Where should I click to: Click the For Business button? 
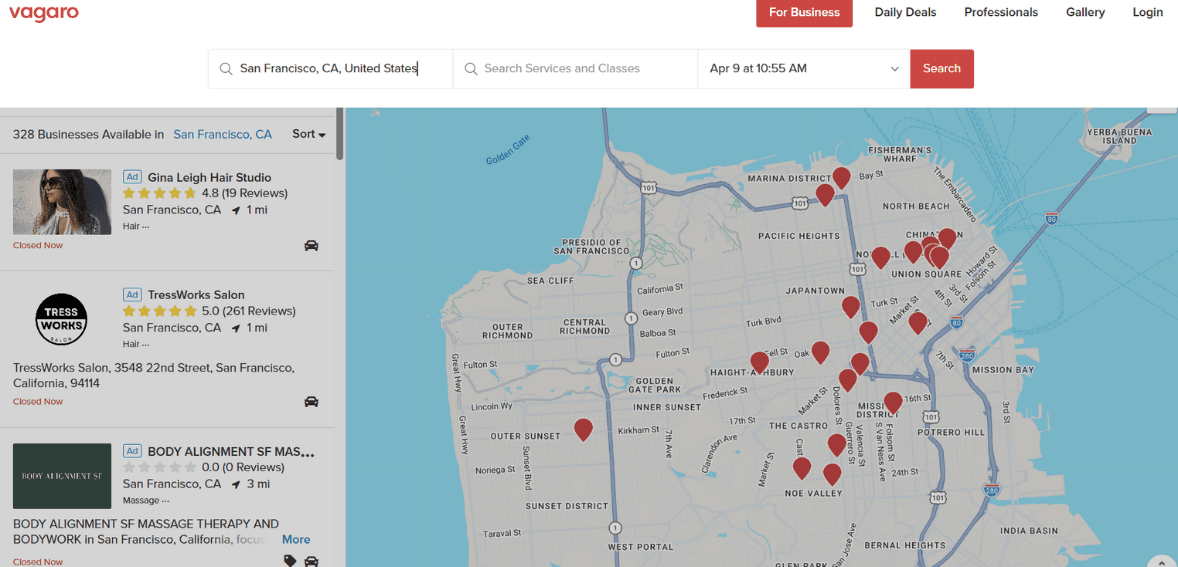804,13
